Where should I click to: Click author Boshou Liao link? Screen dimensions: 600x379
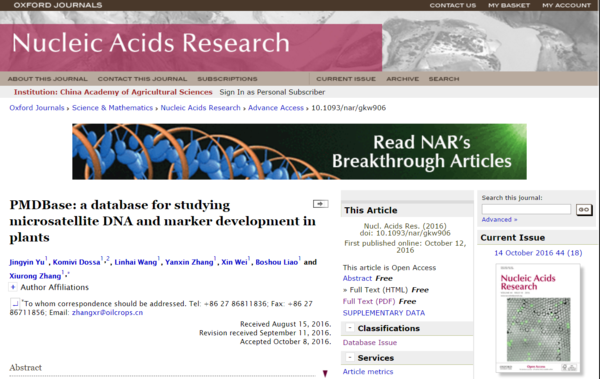pyautogui.click(x=277, y=262)
